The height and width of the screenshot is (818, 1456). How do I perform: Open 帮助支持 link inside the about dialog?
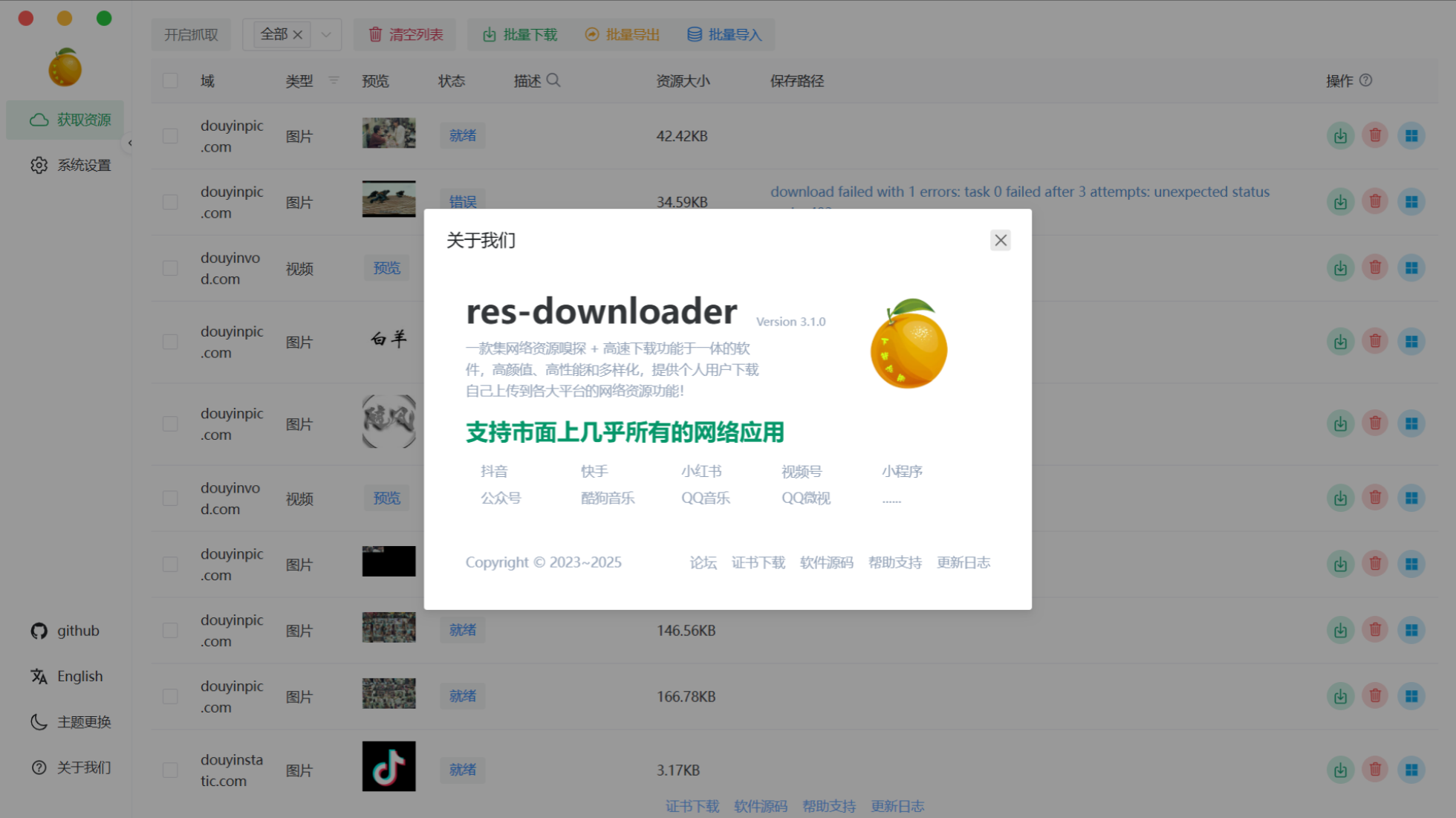894,562
